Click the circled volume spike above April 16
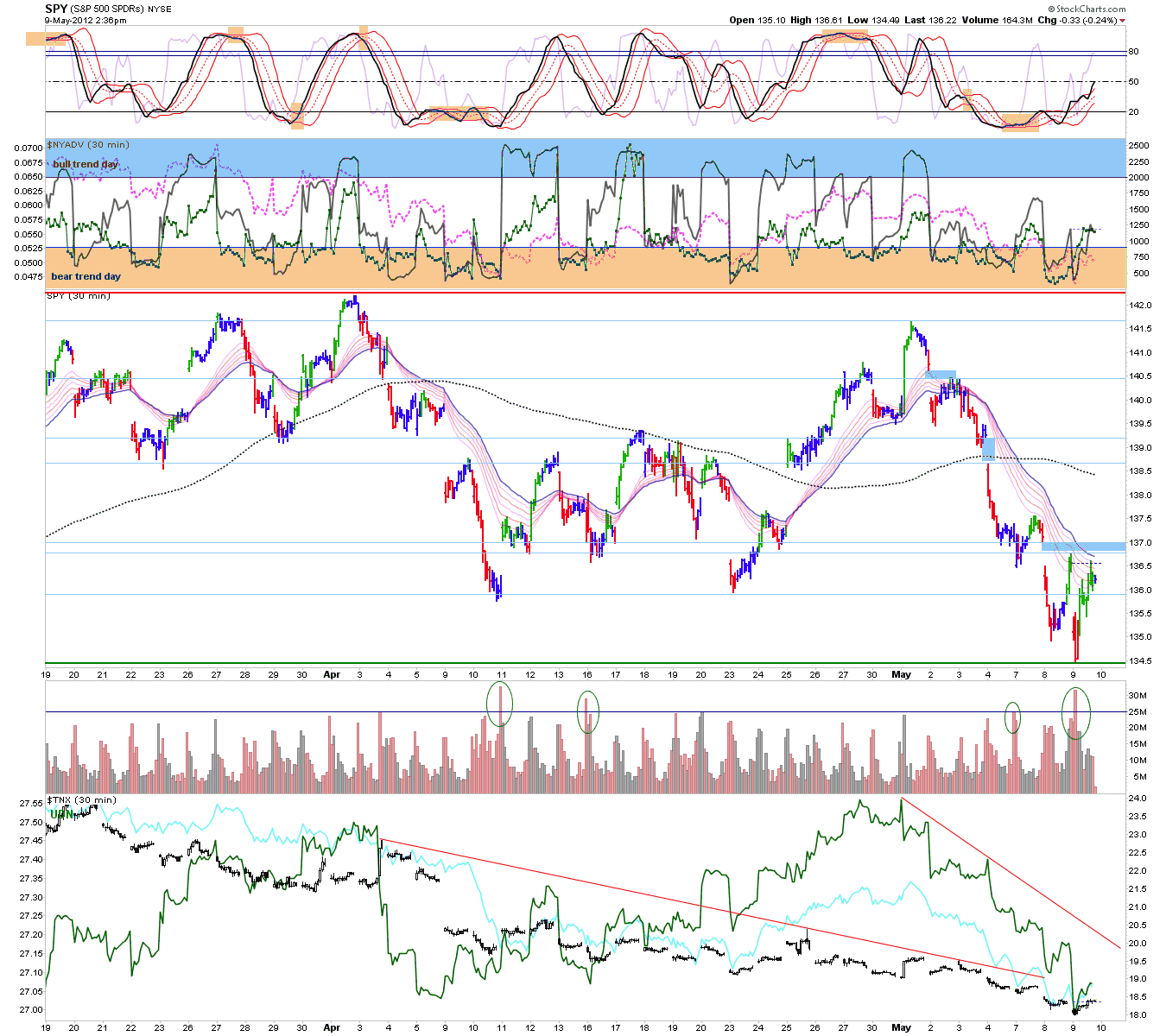The height and width of the screenshot is (1036, 1166). point(587,712)
